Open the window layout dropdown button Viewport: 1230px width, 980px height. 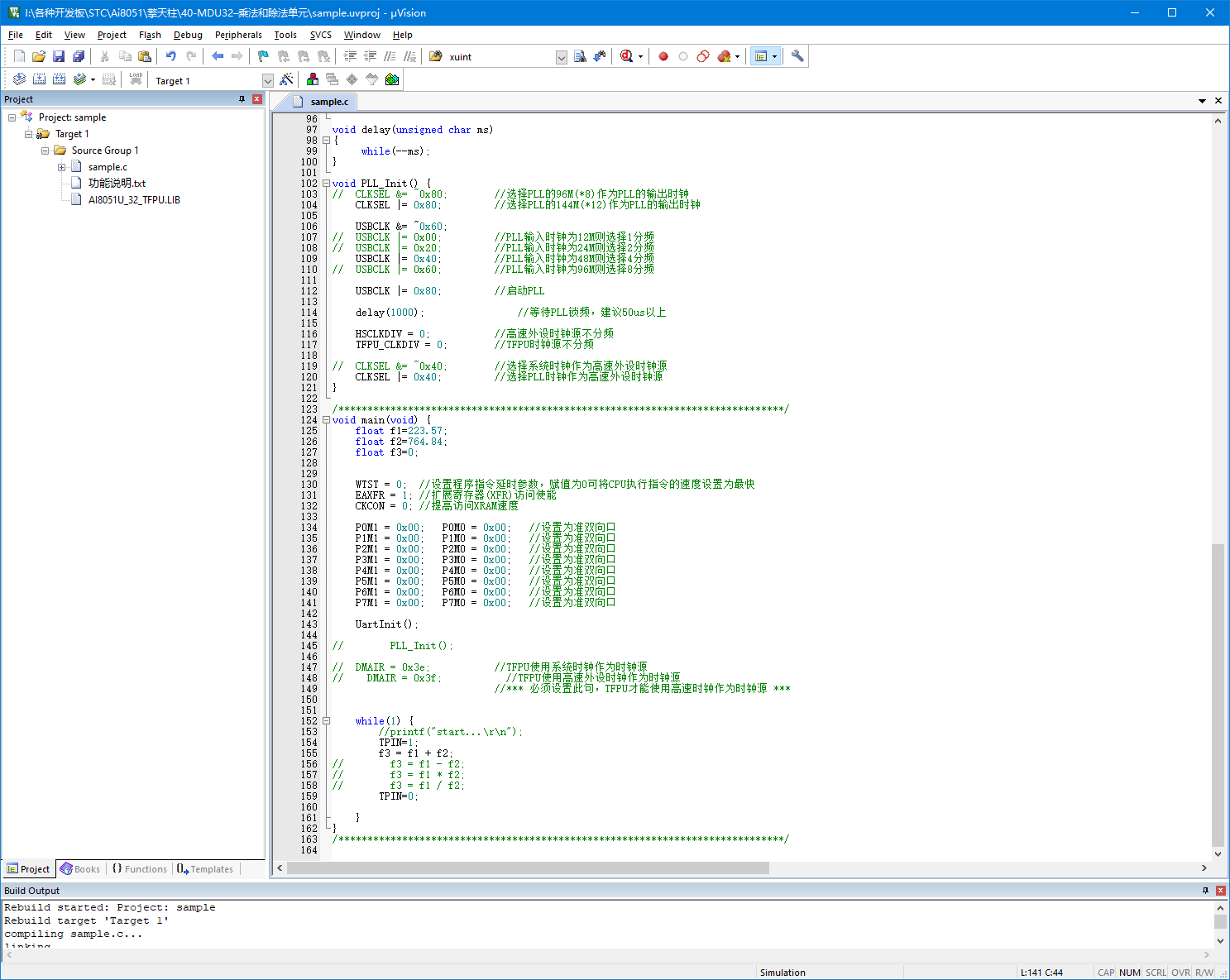(x=774, y=56)
